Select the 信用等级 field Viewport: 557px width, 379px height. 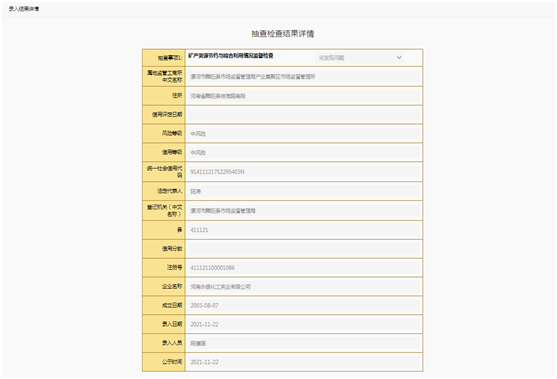click(x=304, y=152)
